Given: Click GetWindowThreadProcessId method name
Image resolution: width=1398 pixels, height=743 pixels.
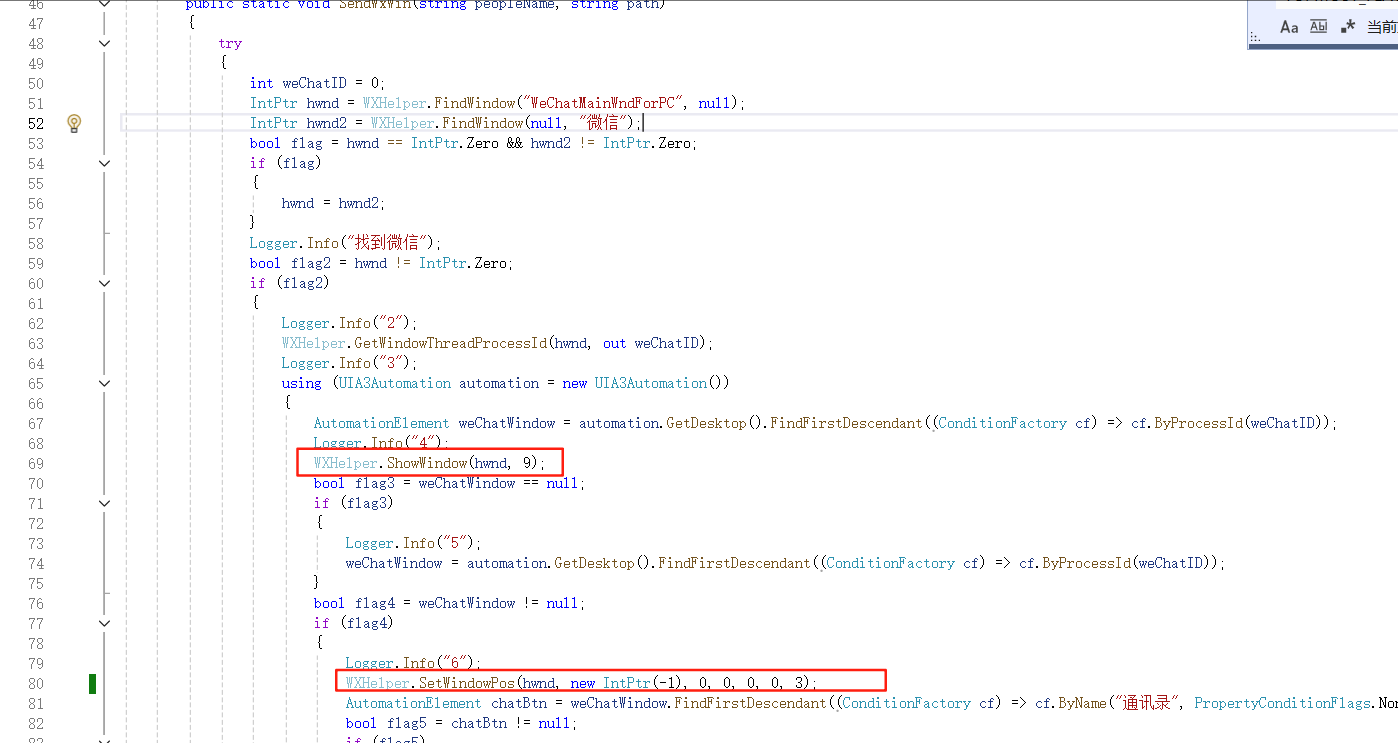Looking at the screenshot, I should [450, 343].
